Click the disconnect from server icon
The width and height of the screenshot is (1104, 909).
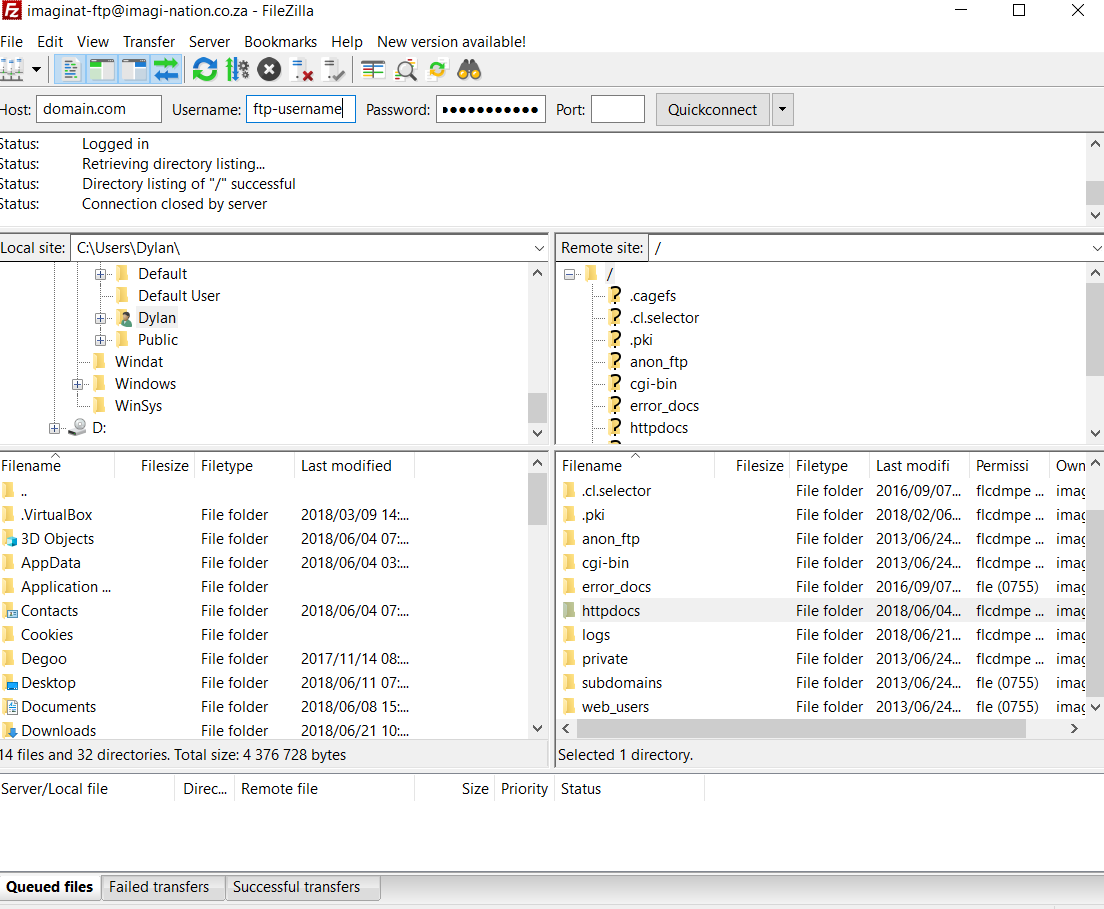pos(302,70)
